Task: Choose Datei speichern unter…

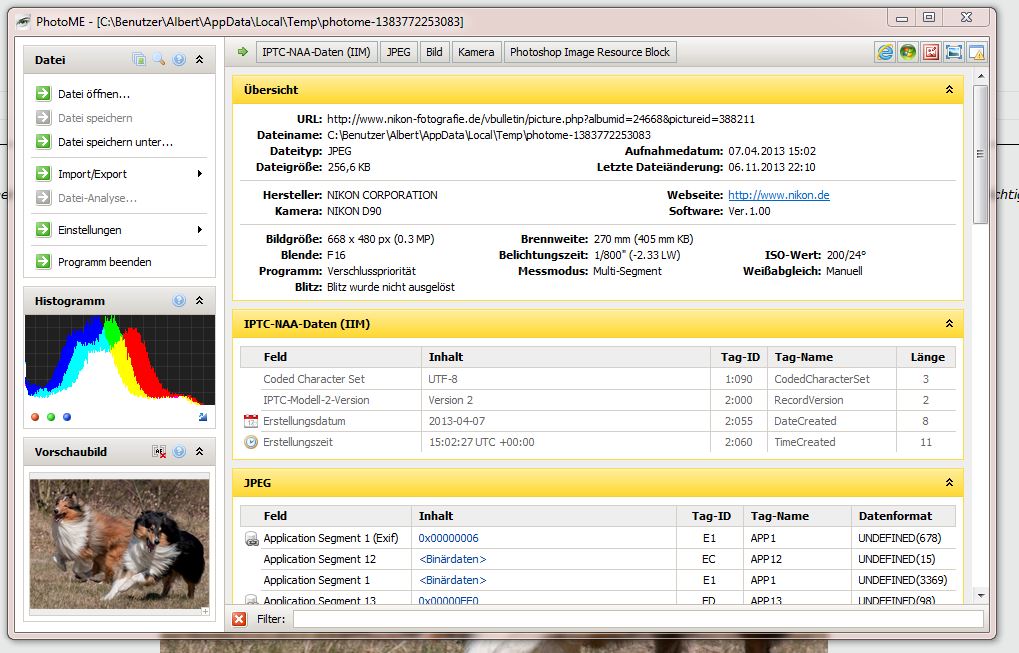Action: [x=115, y=142]
